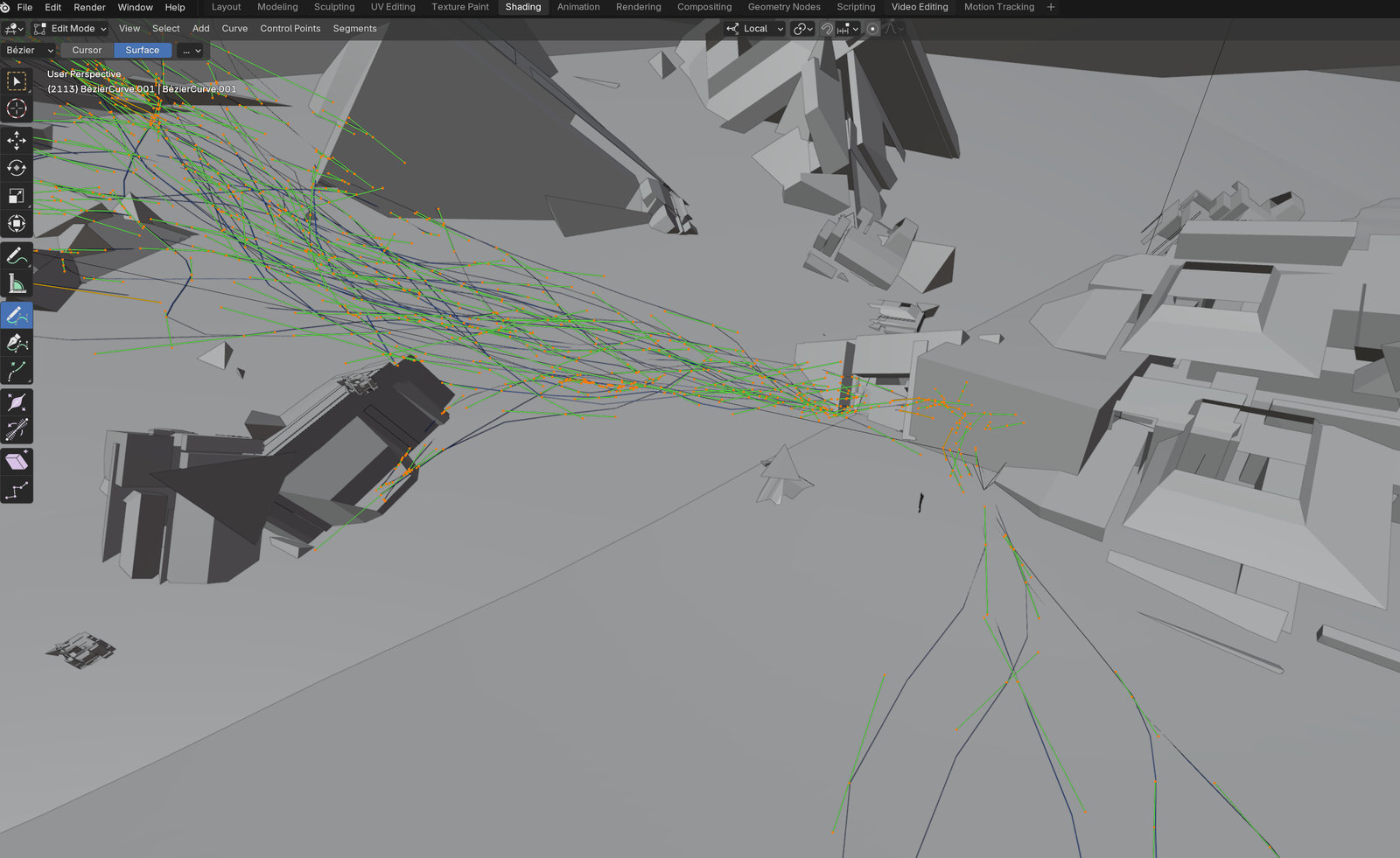1400x858 pixels.
Task: Select the Randomize tool
Action: pyautogui.click(x=17, y=490)
